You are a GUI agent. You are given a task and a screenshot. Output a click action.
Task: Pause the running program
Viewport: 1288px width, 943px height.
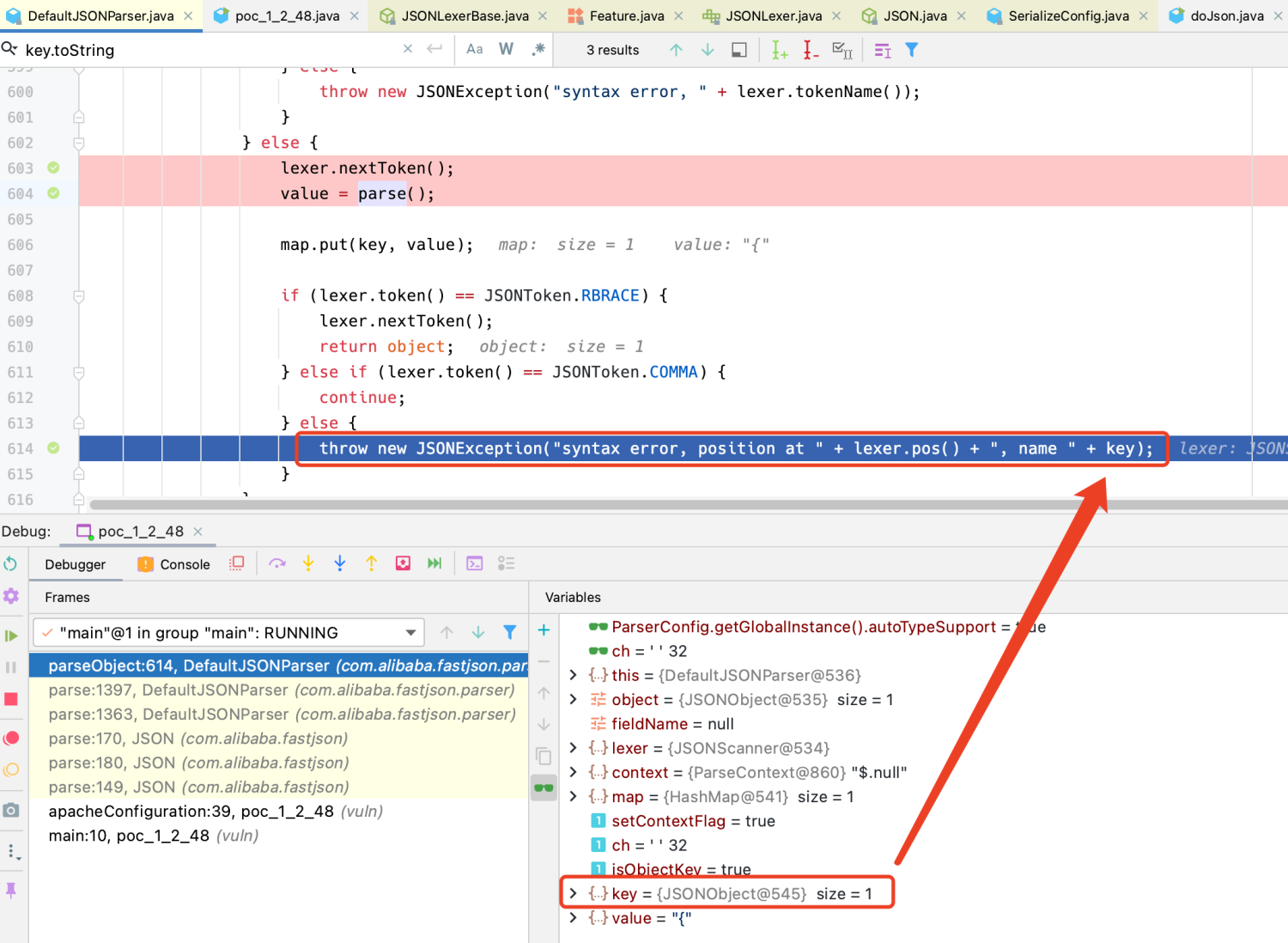pos(10,667)
